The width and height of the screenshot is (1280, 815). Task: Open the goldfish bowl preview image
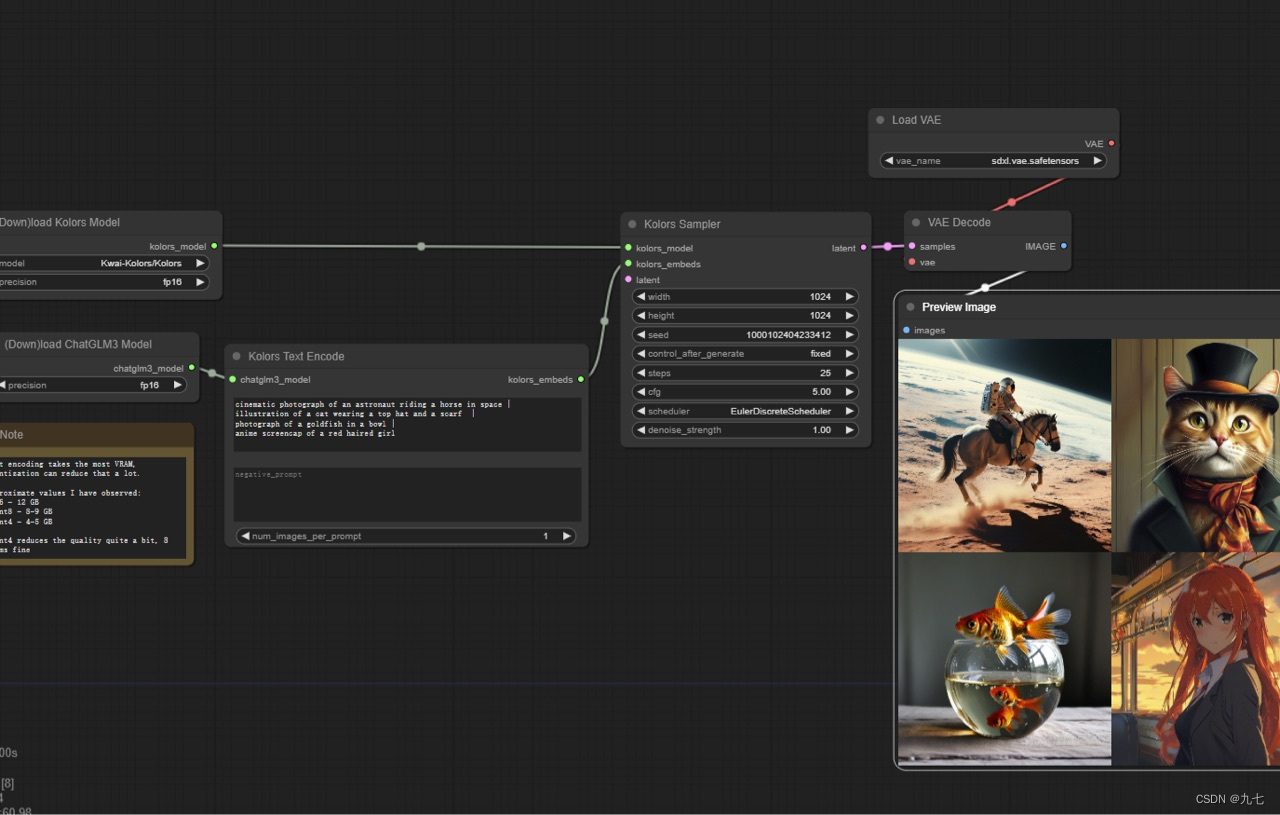click(x=1005, y=659)
